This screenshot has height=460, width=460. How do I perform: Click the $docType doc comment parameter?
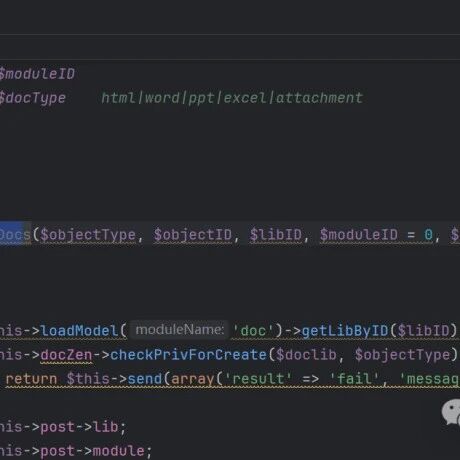coord(33,98)
